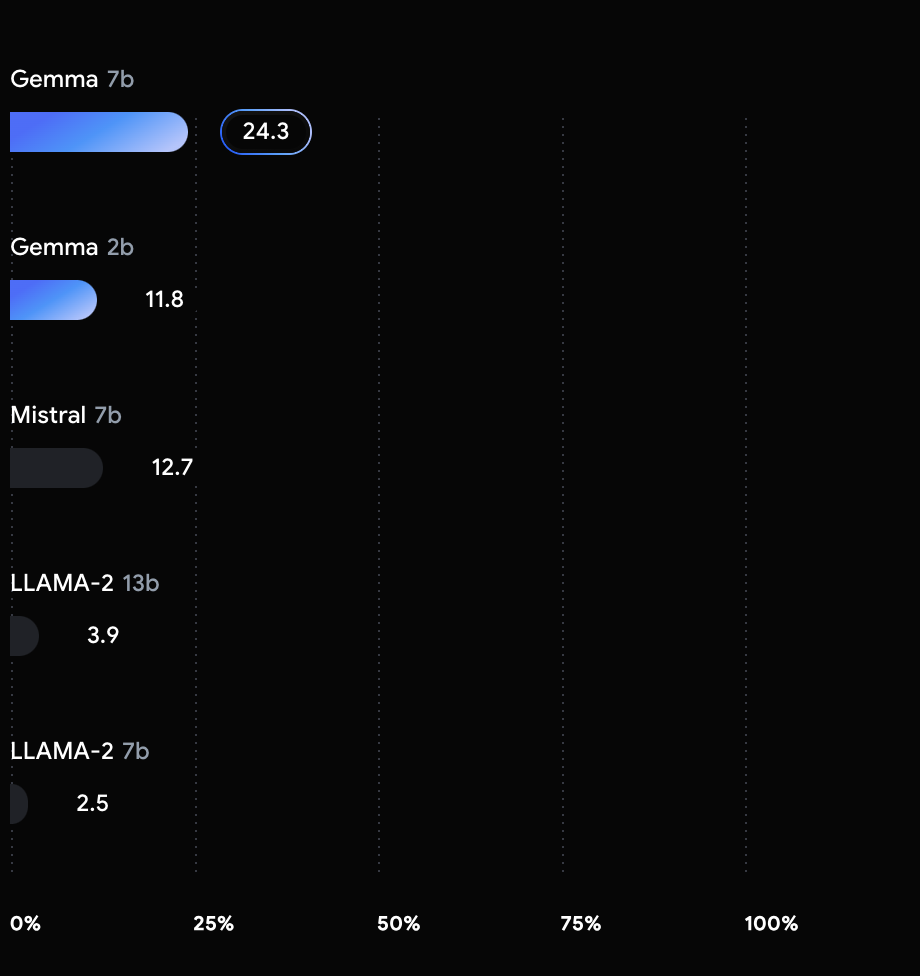Click the 50% axis label
Viewport: 920px width, 976px height.
pyautogui.click(x=398, y=924)
